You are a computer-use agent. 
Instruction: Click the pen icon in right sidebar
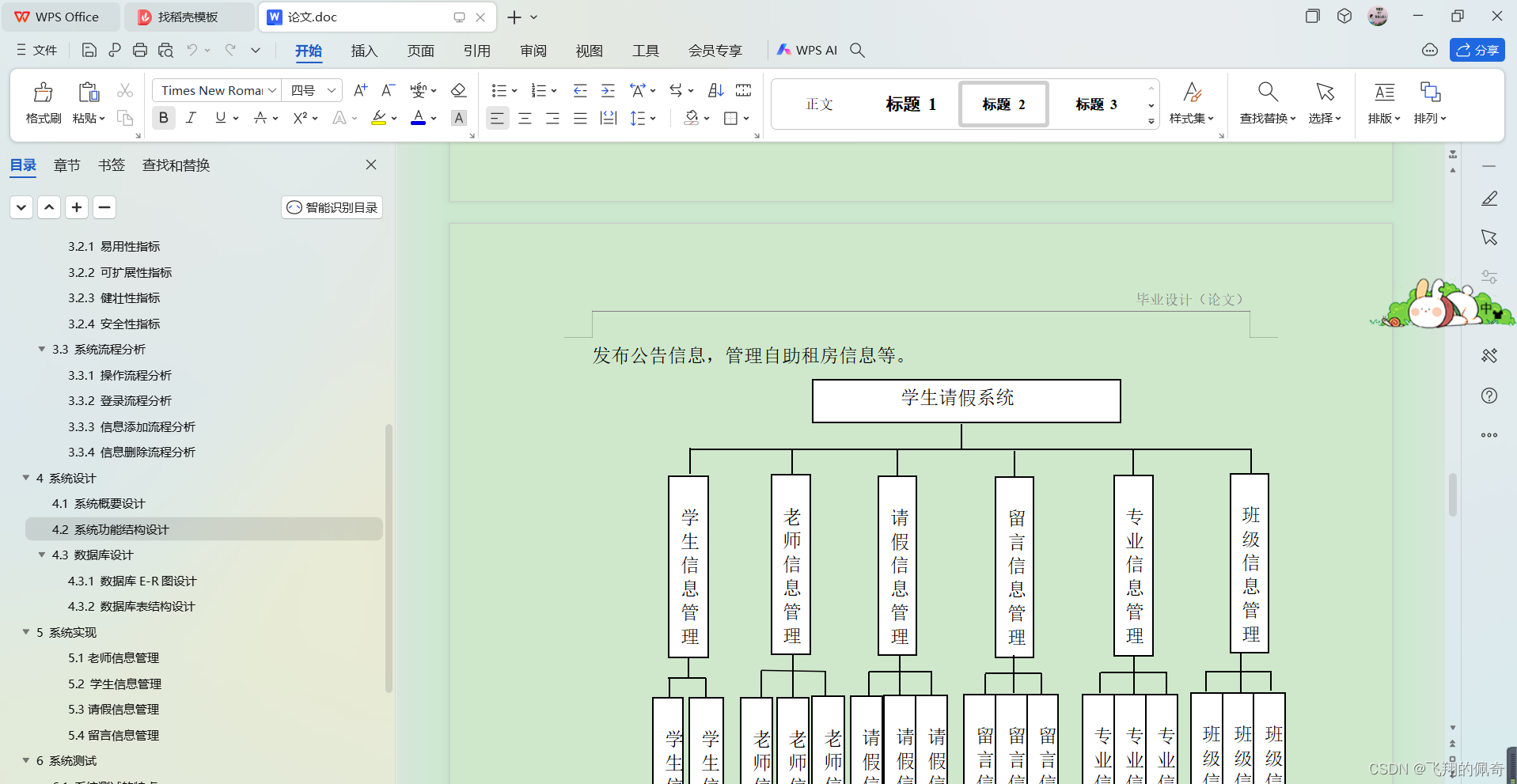pos(1489,199)
